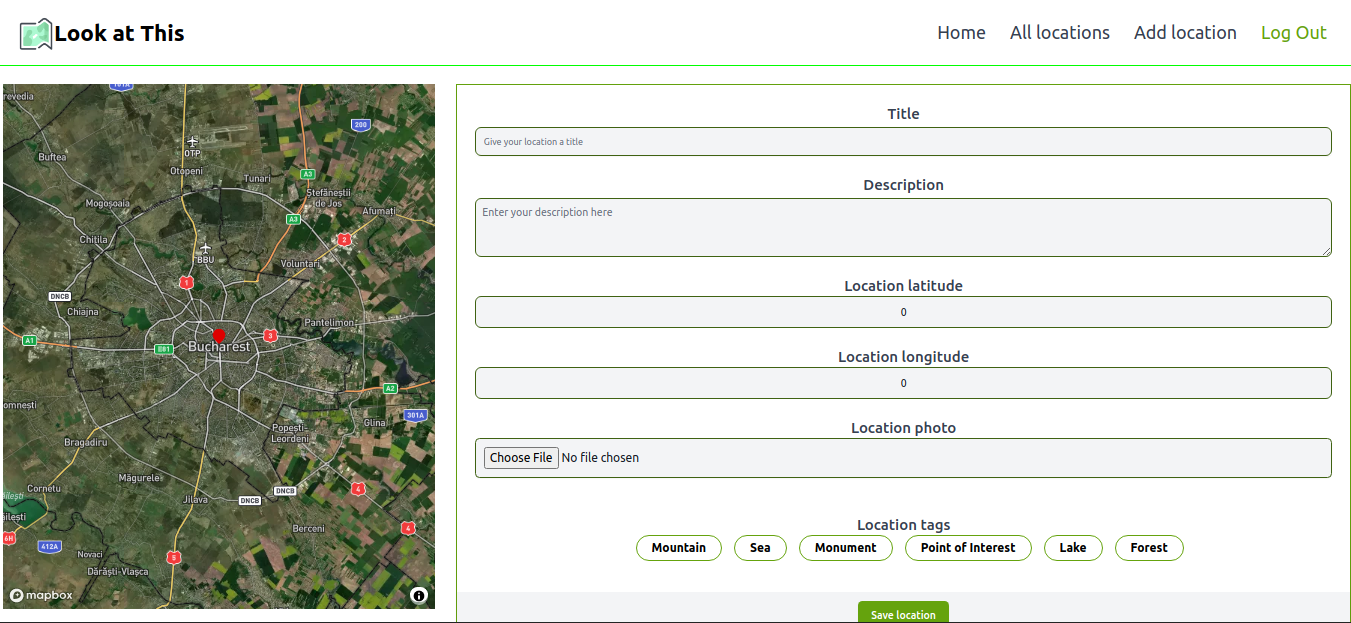Click the Look at This map logo icon

point(36,34)
